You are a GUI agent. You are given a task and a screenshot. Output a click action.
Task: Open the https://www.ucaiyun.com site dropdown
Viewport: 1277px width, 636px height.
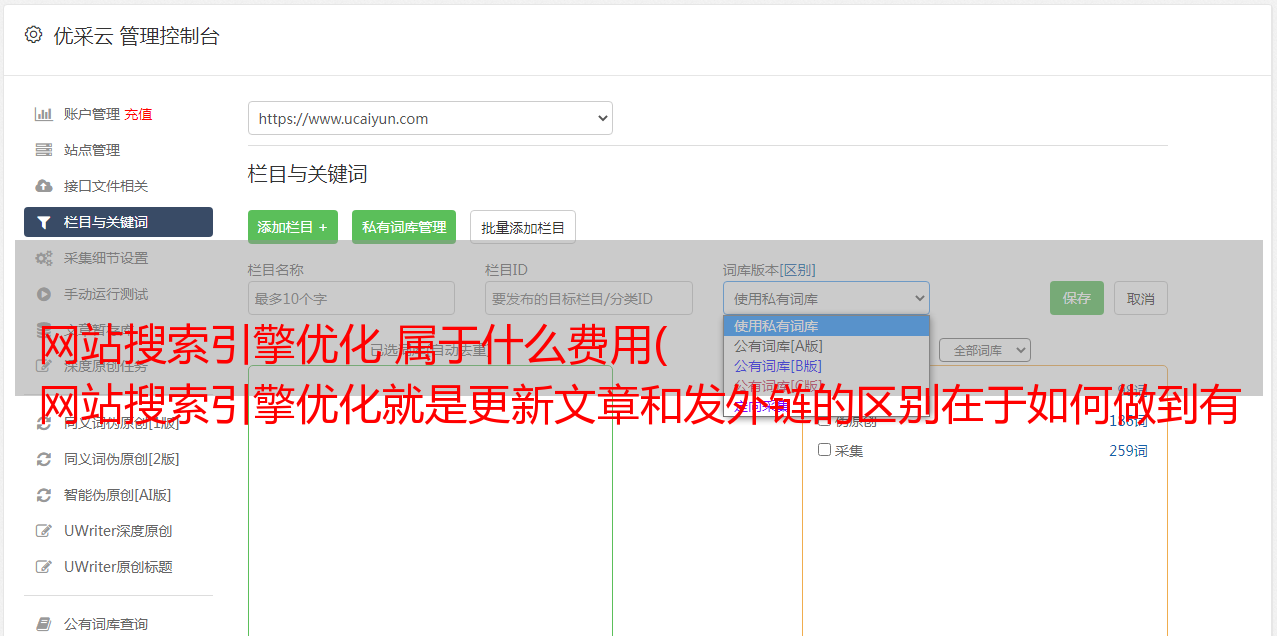pos(430,118)
